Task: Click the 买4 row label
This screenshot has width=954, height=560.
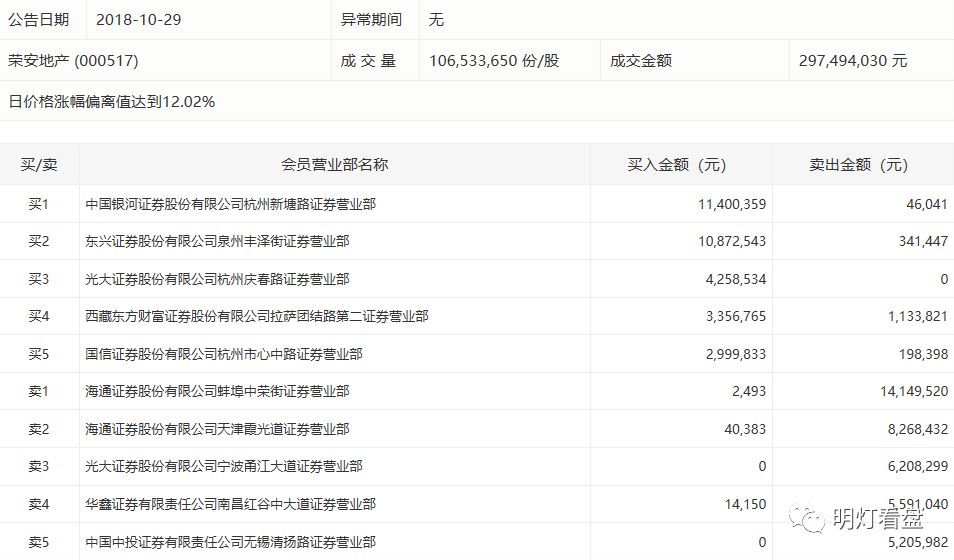Action: [38, 316]
